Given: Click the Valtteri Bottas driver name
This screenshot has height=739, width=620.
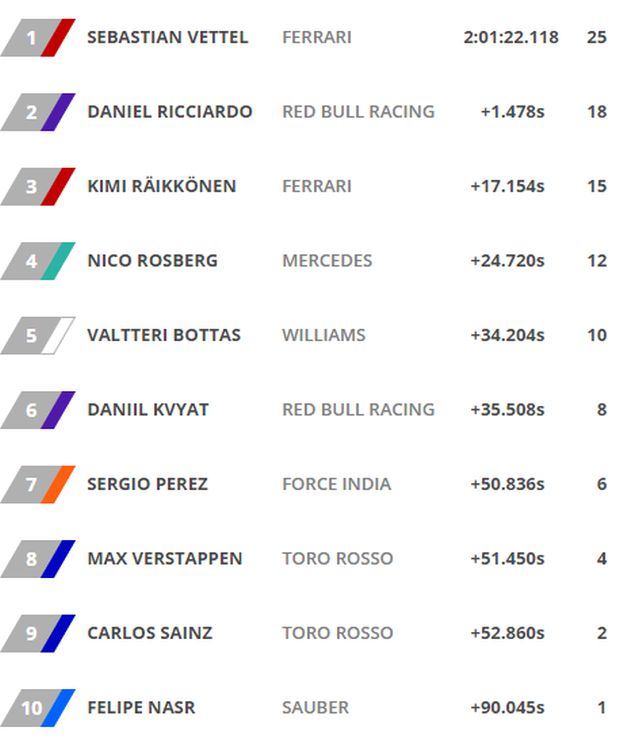Looking at the screenshot, I should [x=164, y=335].
